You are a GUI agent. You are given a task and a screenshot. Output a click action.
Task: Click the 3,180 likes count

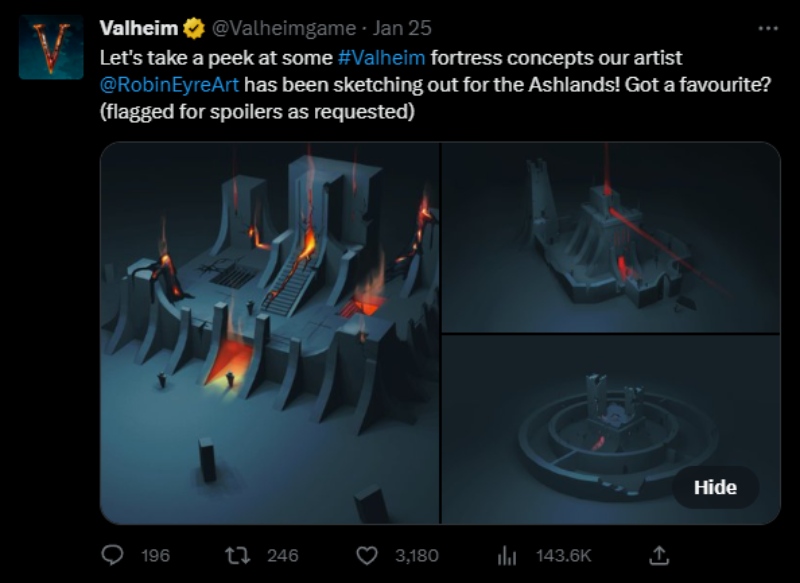[x=417, y=555]
